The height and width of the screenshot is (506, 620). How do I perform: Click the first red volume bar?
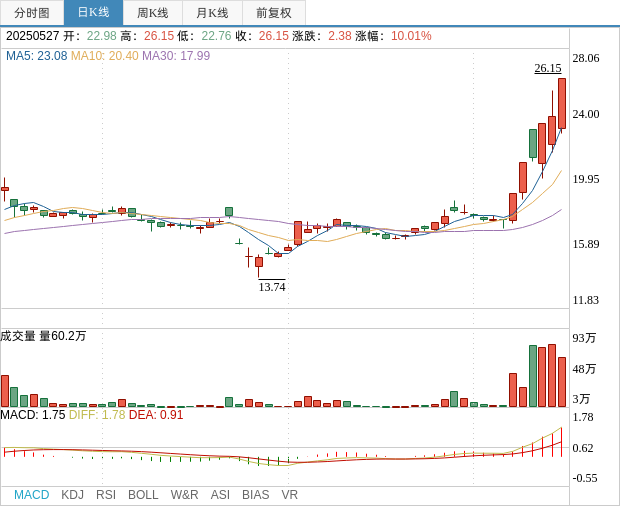[5, 391]
